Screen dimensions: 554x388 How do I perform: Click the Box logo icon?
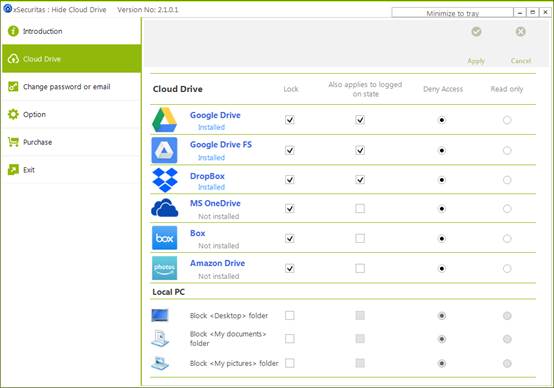tap(164, 238)
